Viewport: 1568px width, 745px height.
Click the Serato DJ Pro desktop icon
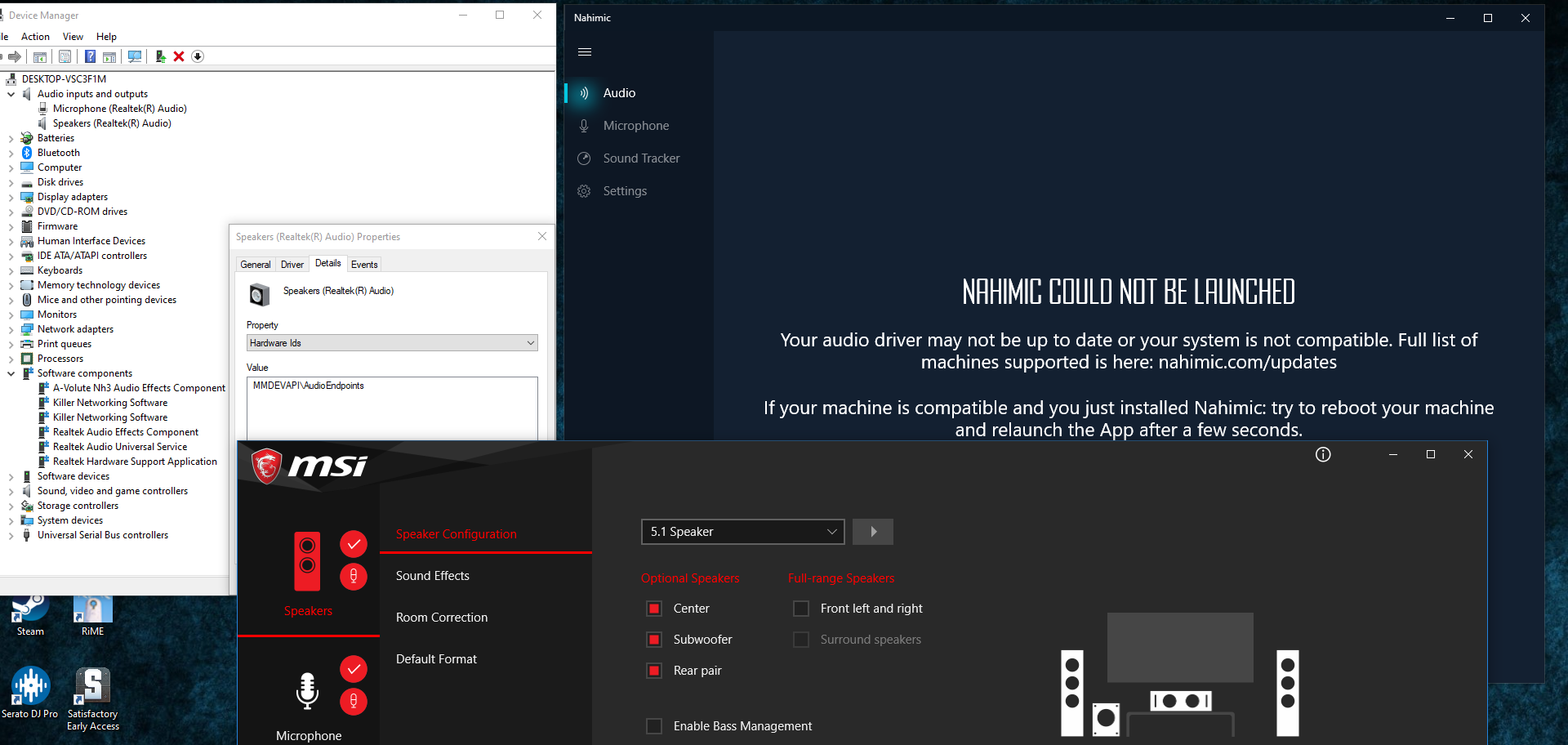tap(30, 693)
